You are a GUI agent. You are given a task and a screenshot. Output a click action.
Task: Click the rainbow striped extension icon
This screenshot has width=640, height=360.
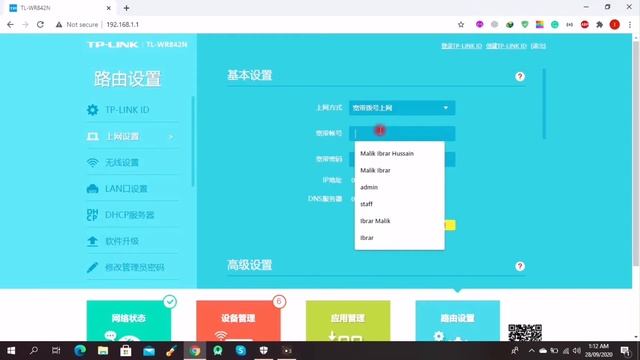pyautogui.click(x=540, y=24)
